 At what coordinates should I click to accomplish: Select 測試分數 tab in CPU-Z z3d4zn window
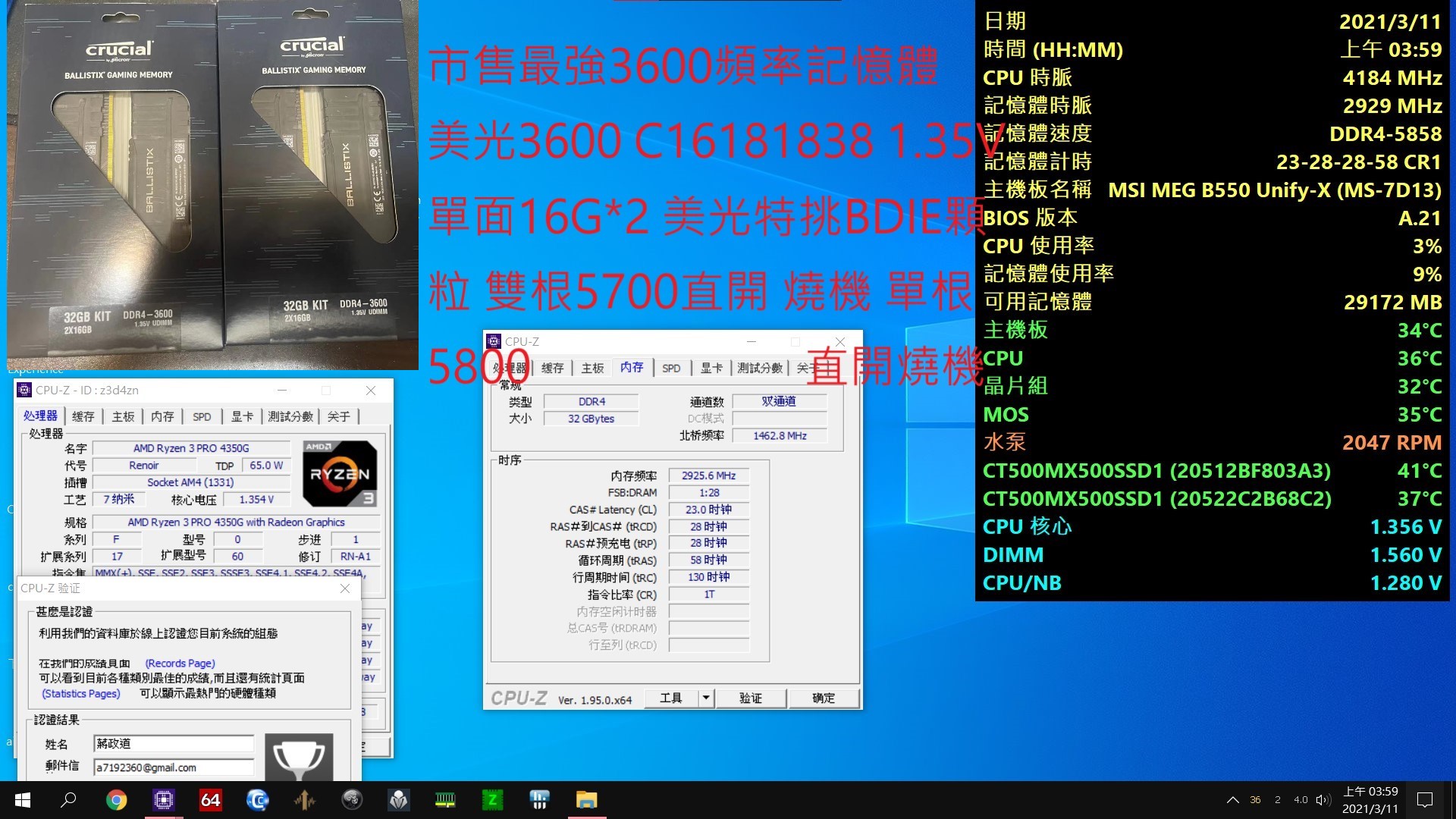290,416
